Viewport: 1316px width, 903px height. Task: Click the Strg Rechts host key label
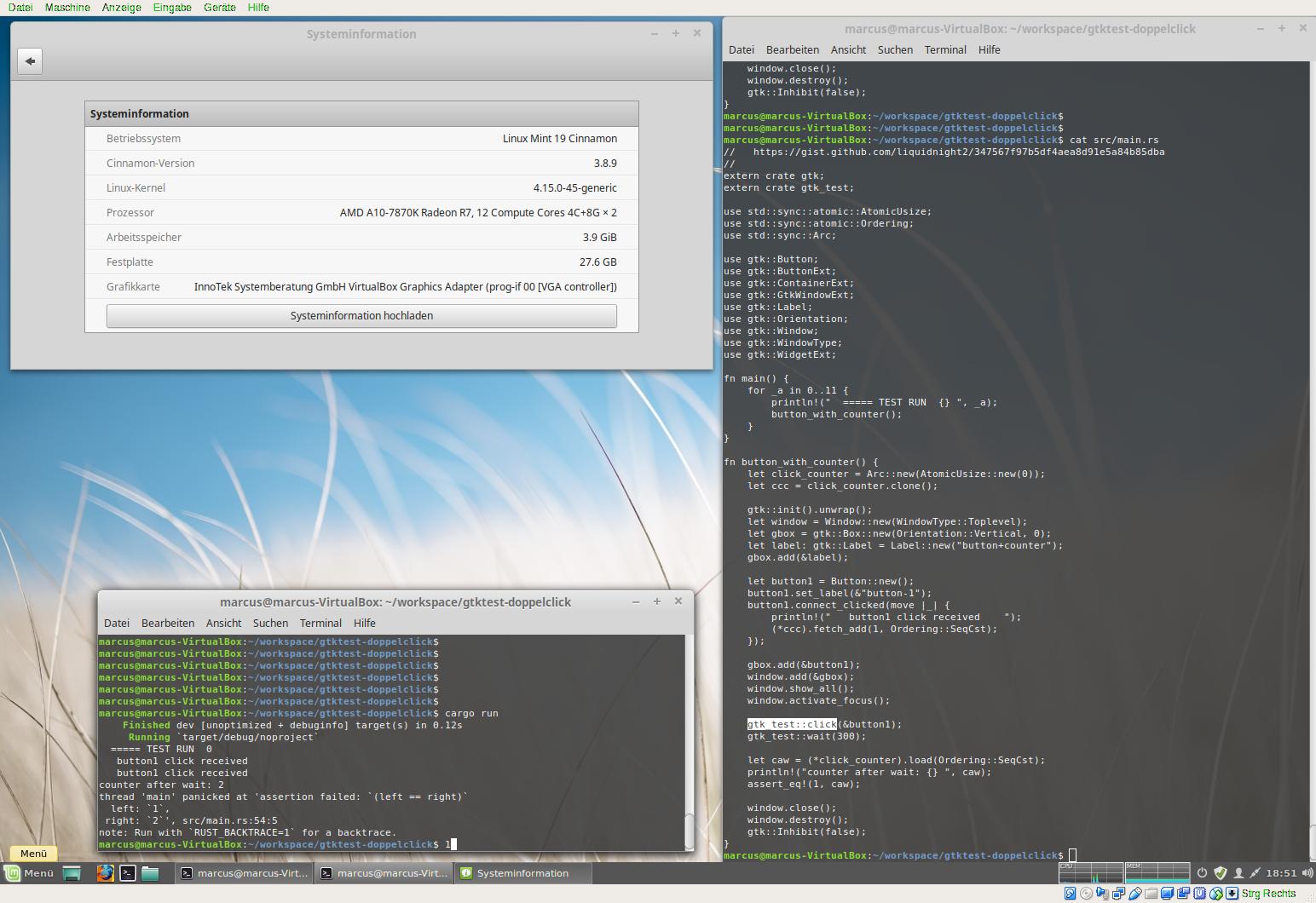click(1268, 894)
